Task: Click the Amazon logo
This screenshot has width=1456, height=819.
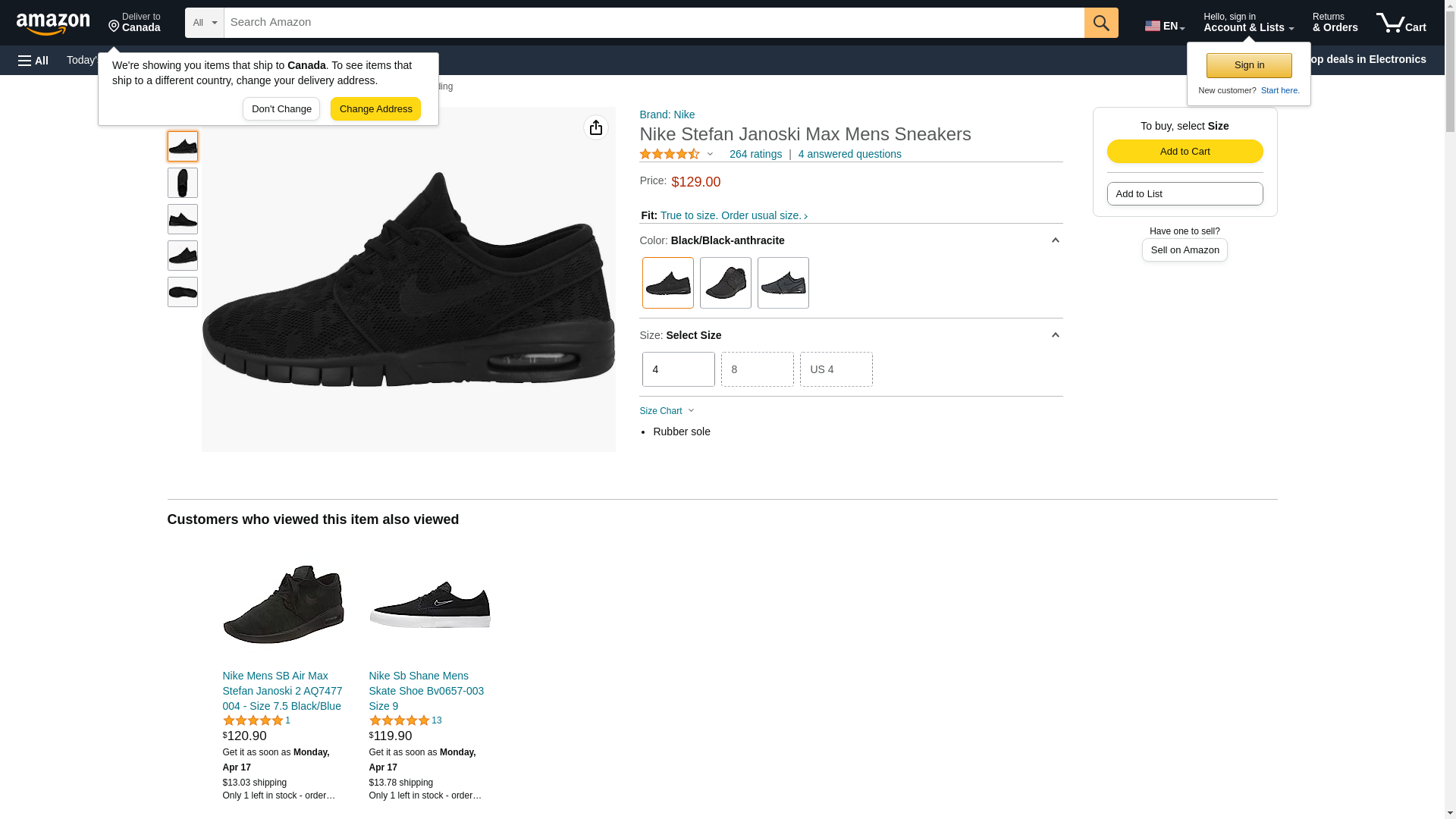Action: tap(53, 24)
